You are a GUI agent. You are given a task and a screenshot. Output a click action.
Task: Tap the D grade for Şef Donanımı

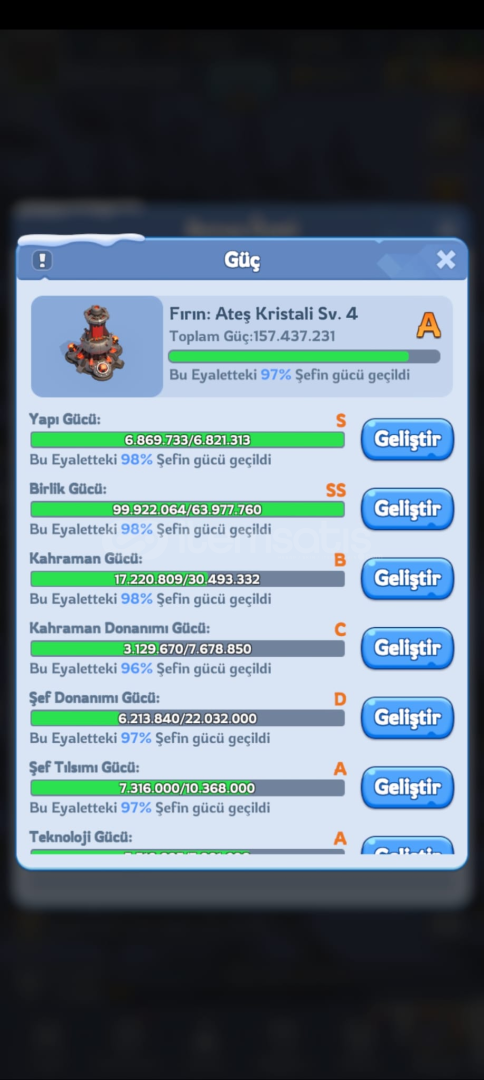pyautogui.click(x=340, y=699)
